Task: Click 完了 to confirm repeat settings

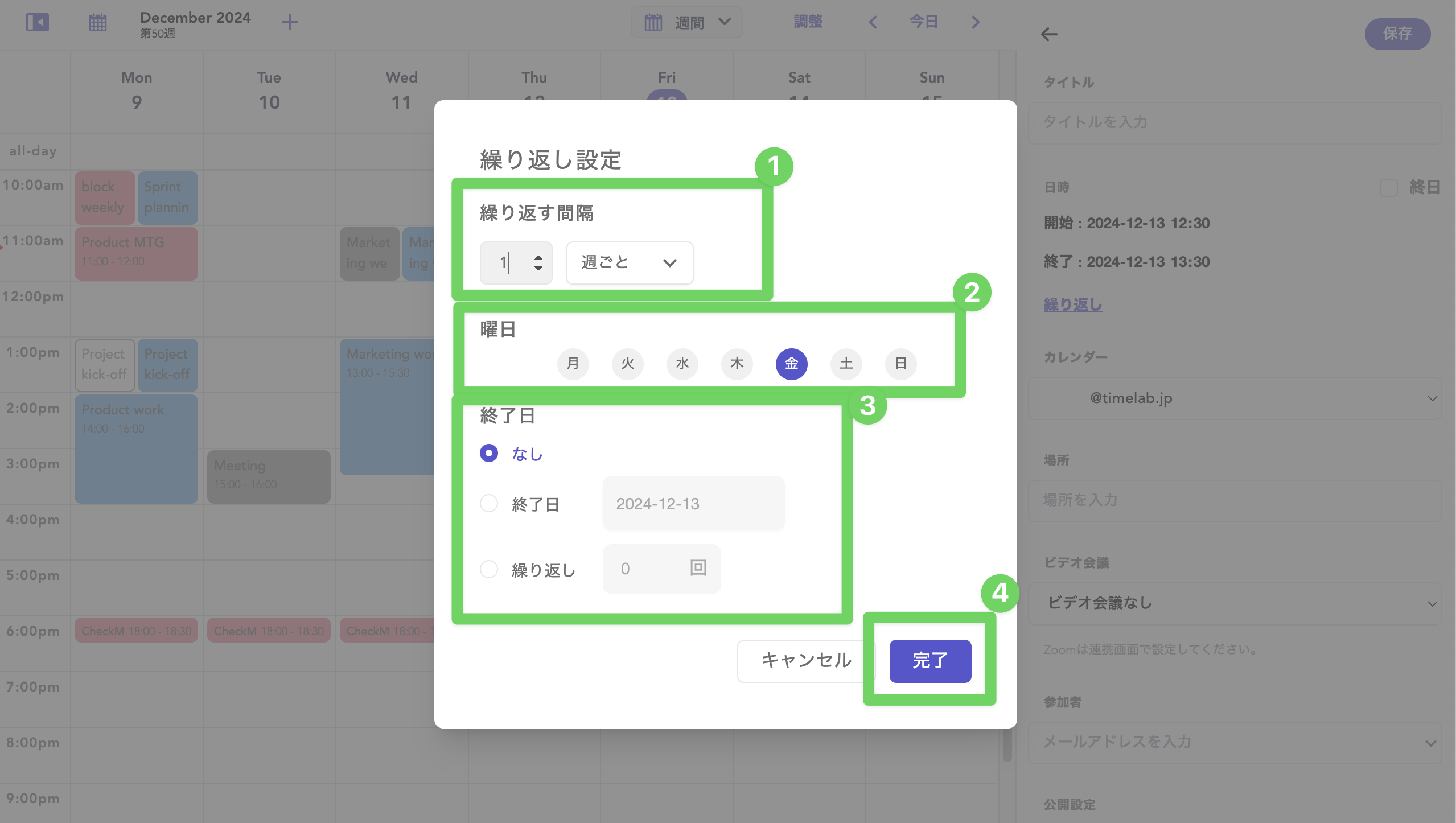Action: point(930,661)
